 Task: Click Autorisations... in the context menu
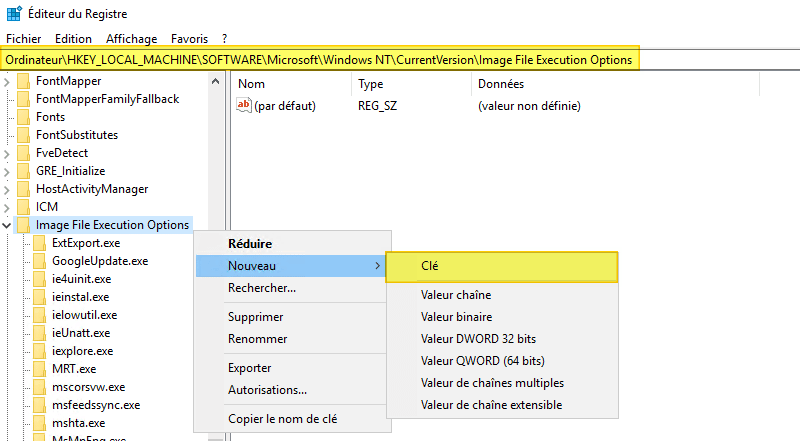click(x=267, y=389)
